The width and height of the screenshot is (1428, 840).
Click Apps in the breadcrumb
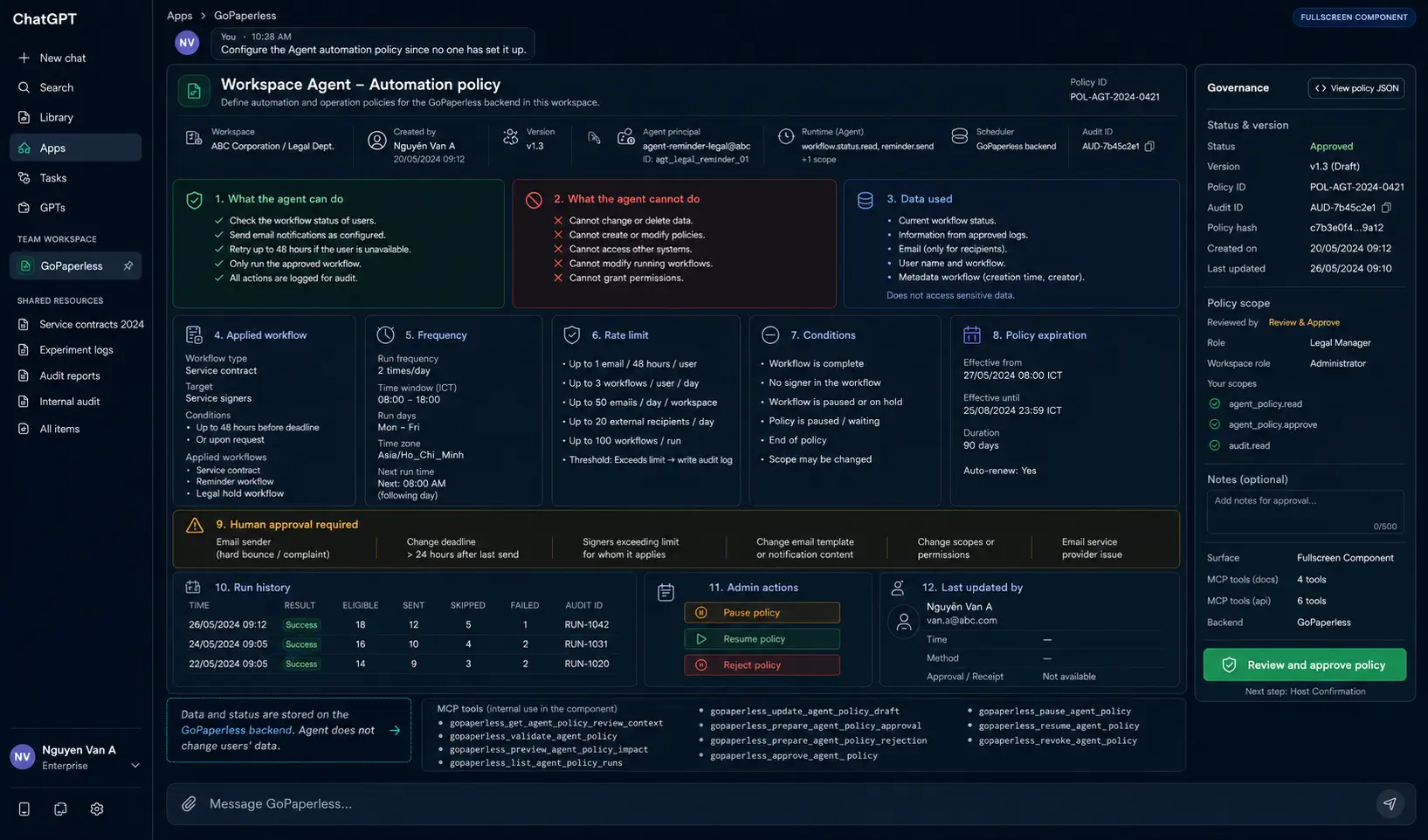[x=179, y=16]
